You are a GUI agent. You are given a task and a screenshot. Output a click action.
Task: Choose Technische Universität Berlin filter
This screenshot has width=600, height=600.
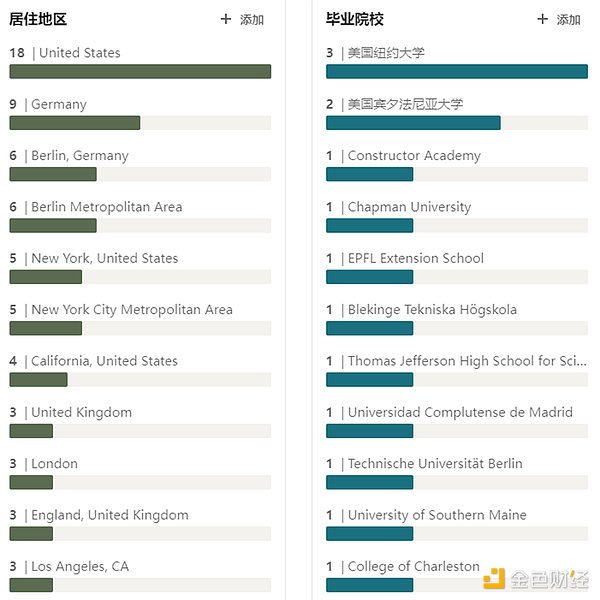[435, 464]
